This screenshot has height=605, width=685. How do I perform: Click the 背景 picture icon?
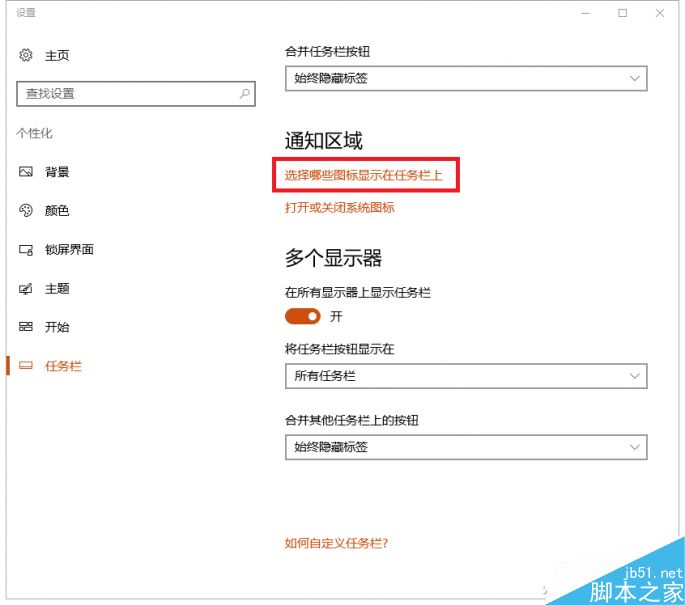point(26,172)
